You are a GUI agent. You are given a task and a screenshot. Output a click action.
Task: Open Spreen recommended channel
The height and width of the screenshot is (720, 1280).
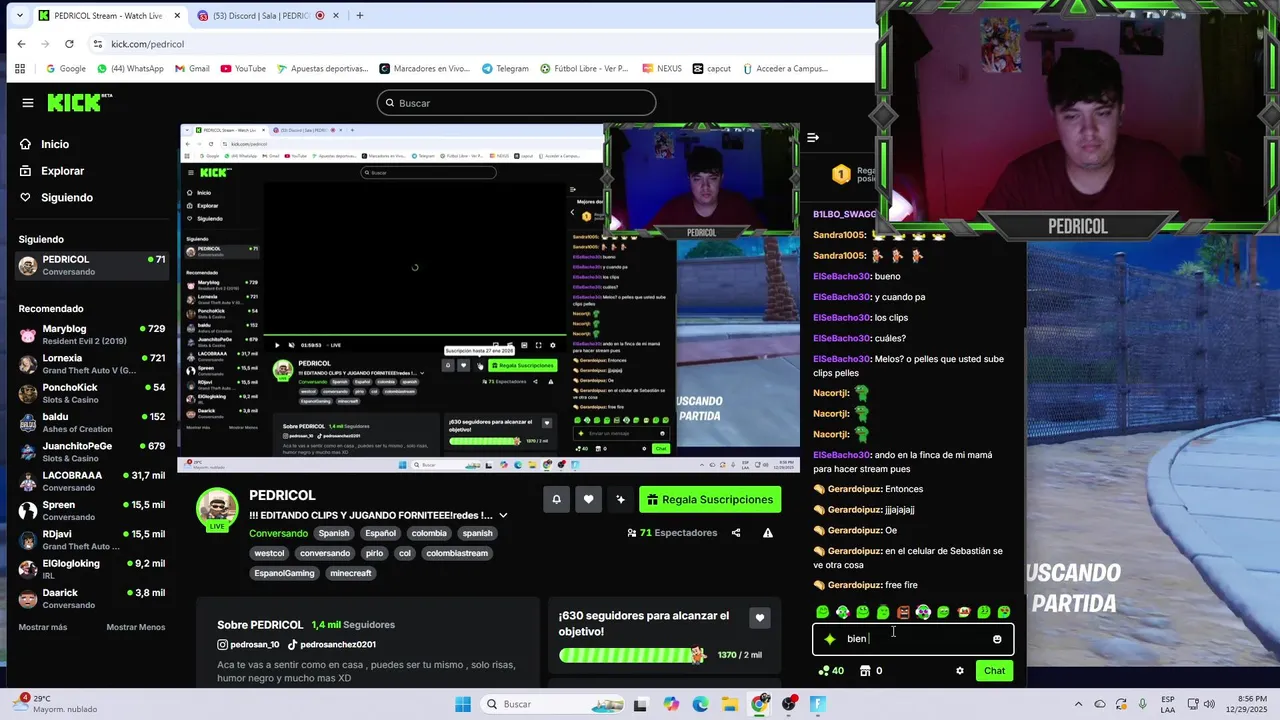point(92,510)
